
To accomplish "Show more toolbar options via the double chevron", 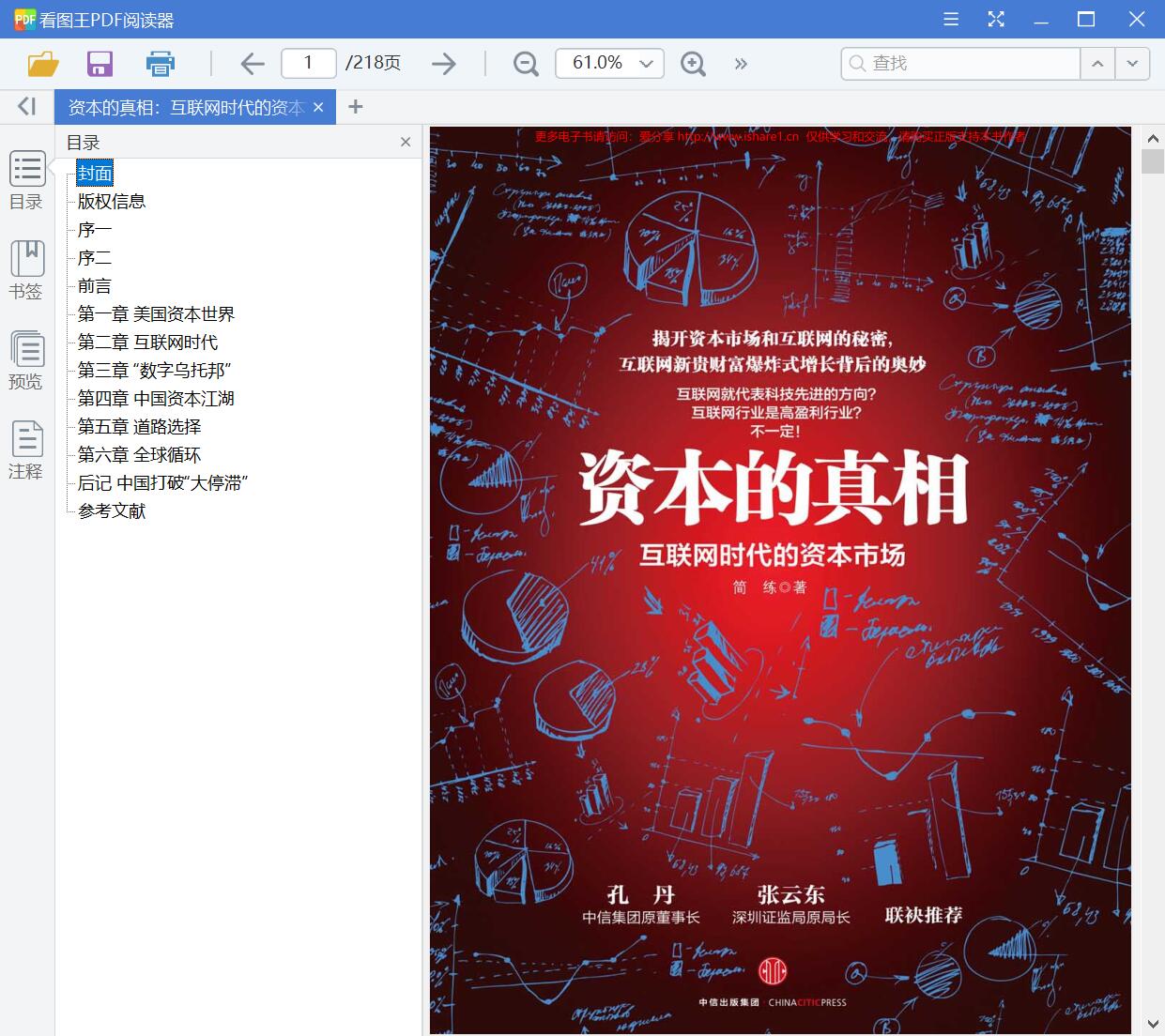I will click(742, 64).
